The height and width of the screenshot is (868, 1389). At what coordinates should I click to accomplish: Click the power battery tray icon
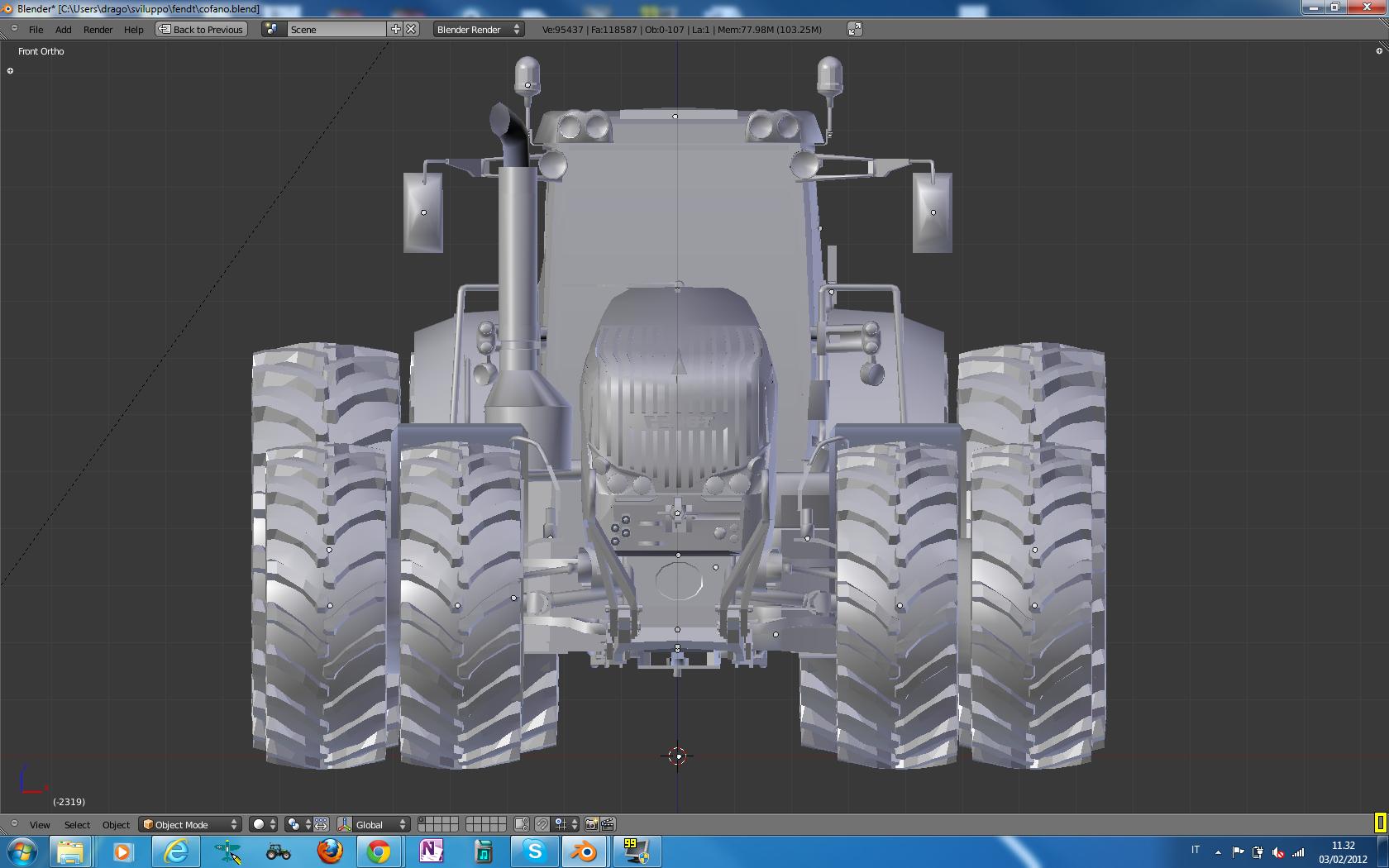point(1258,851)
